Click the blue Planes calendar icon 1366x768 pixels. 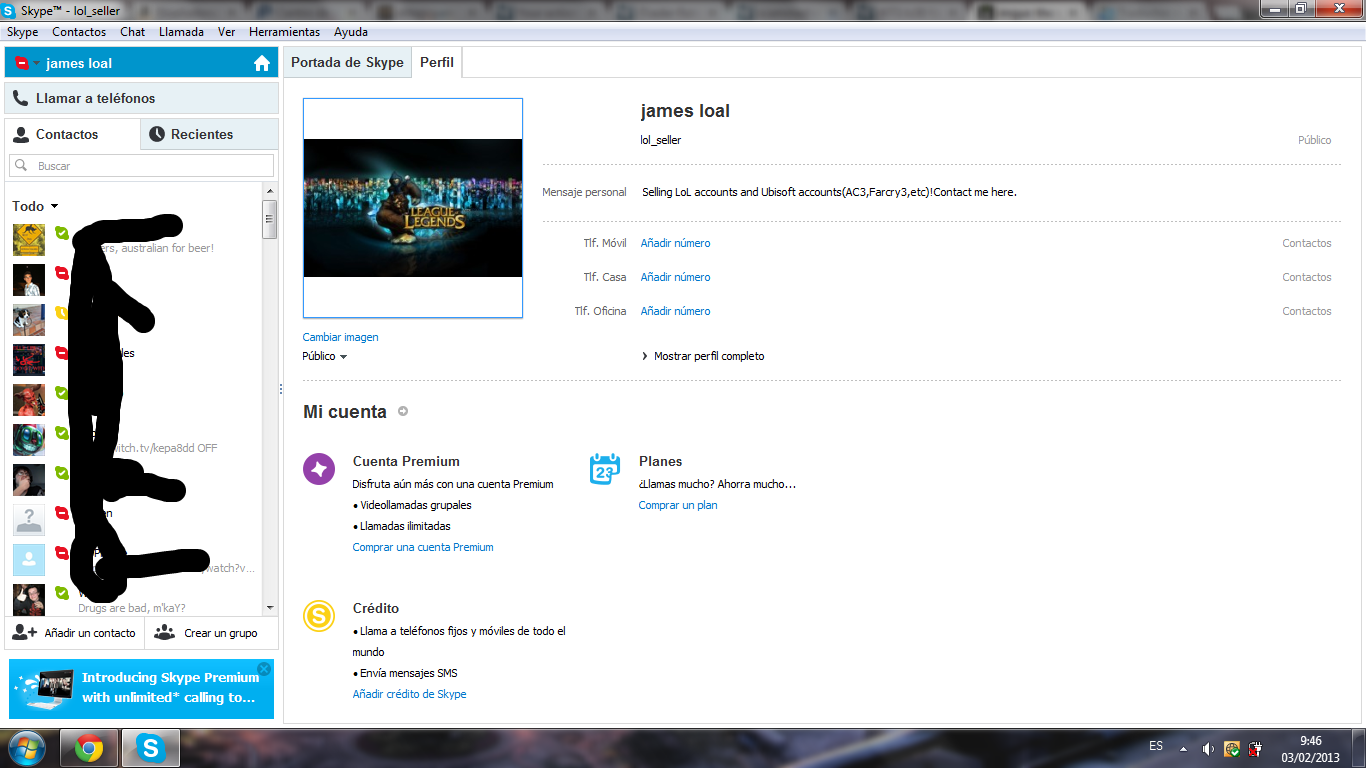click(x=605, y=469)
